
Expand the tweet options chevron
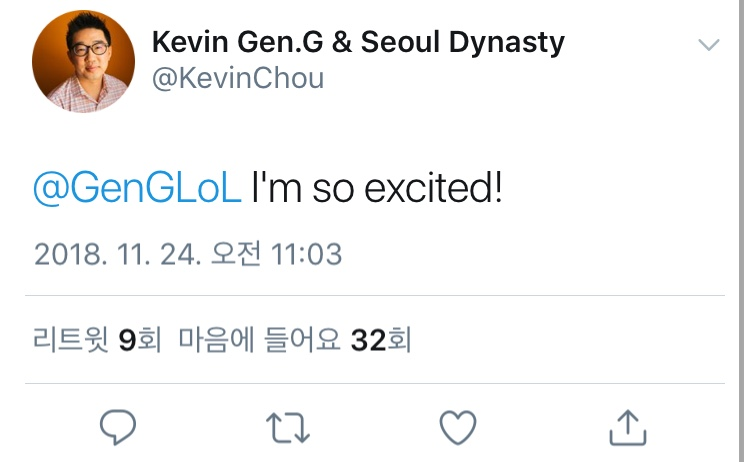tap(708, 45)
